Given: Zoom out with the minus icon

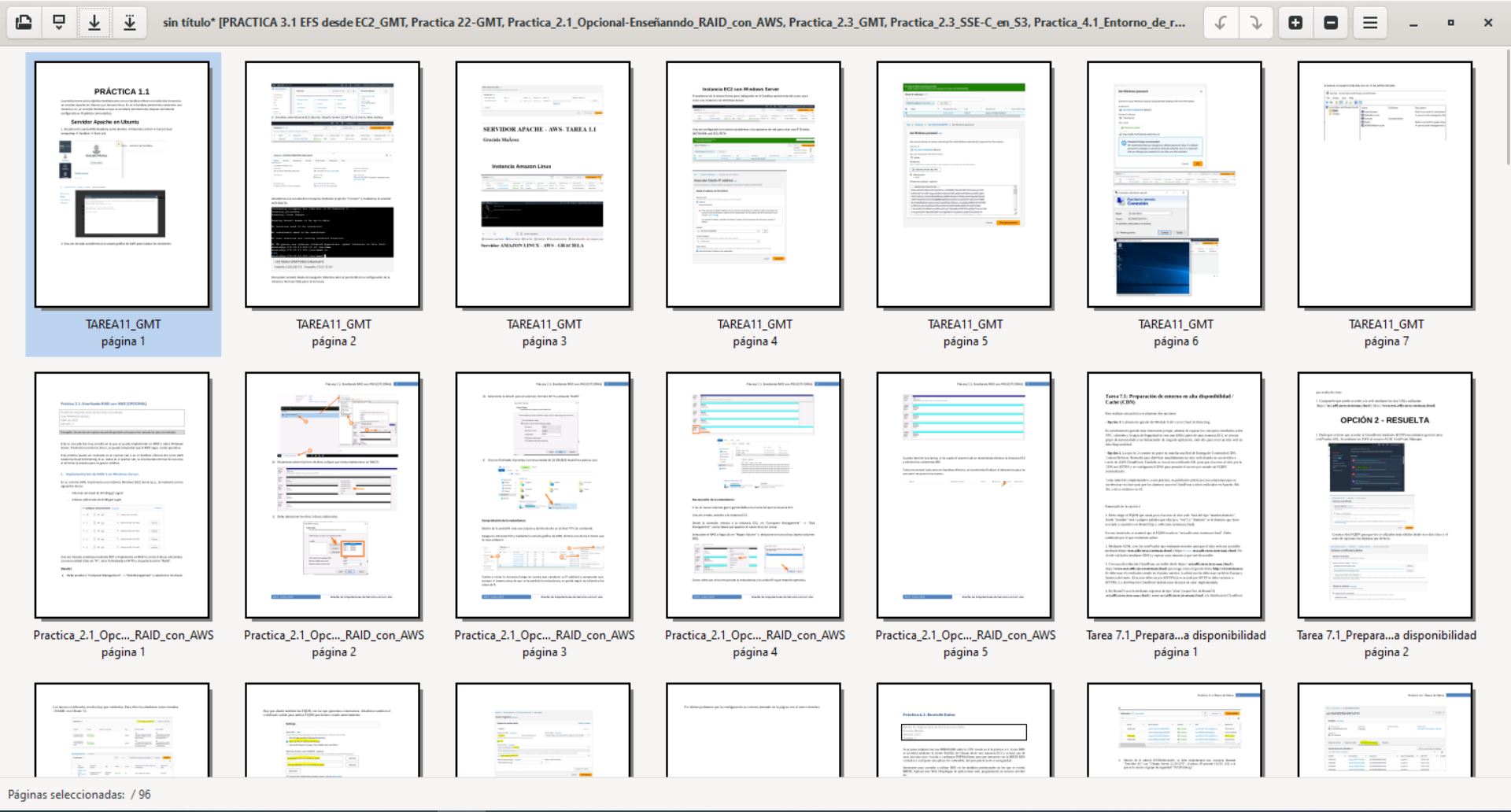Looking at the screenshot, I should 1331,23.
